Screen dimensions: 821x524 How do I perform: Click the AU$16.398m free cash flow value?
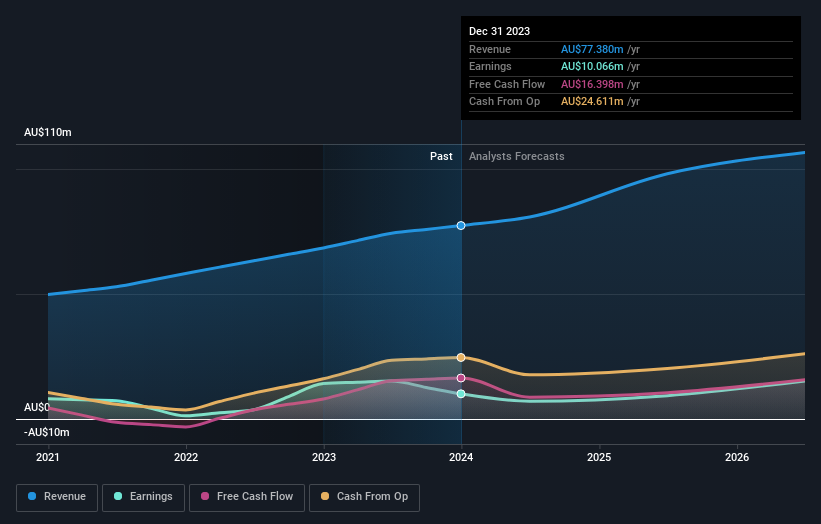592,84
